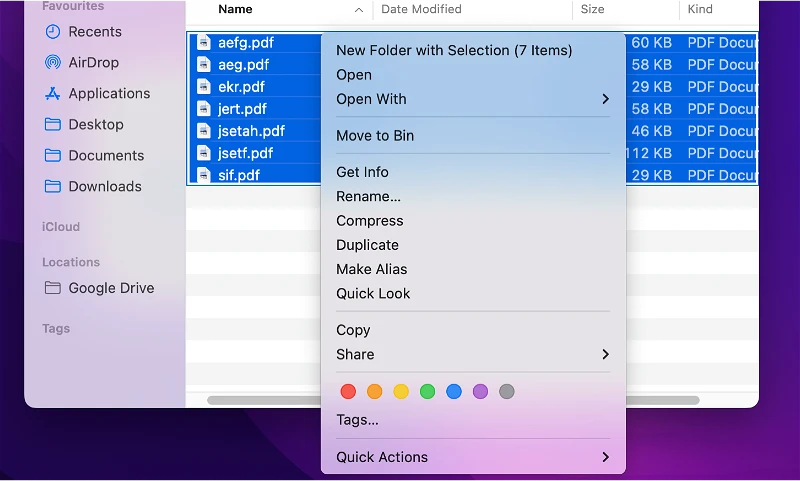Expand the Quick Actions submenu arrow
The width and height of the screenshot is (800, 481).
(x=606, y=457)
